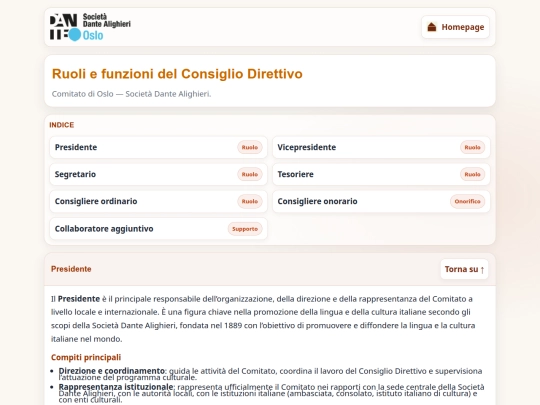Open the Presidente index entry
540x405 pixels.
(x=158, y=147)
